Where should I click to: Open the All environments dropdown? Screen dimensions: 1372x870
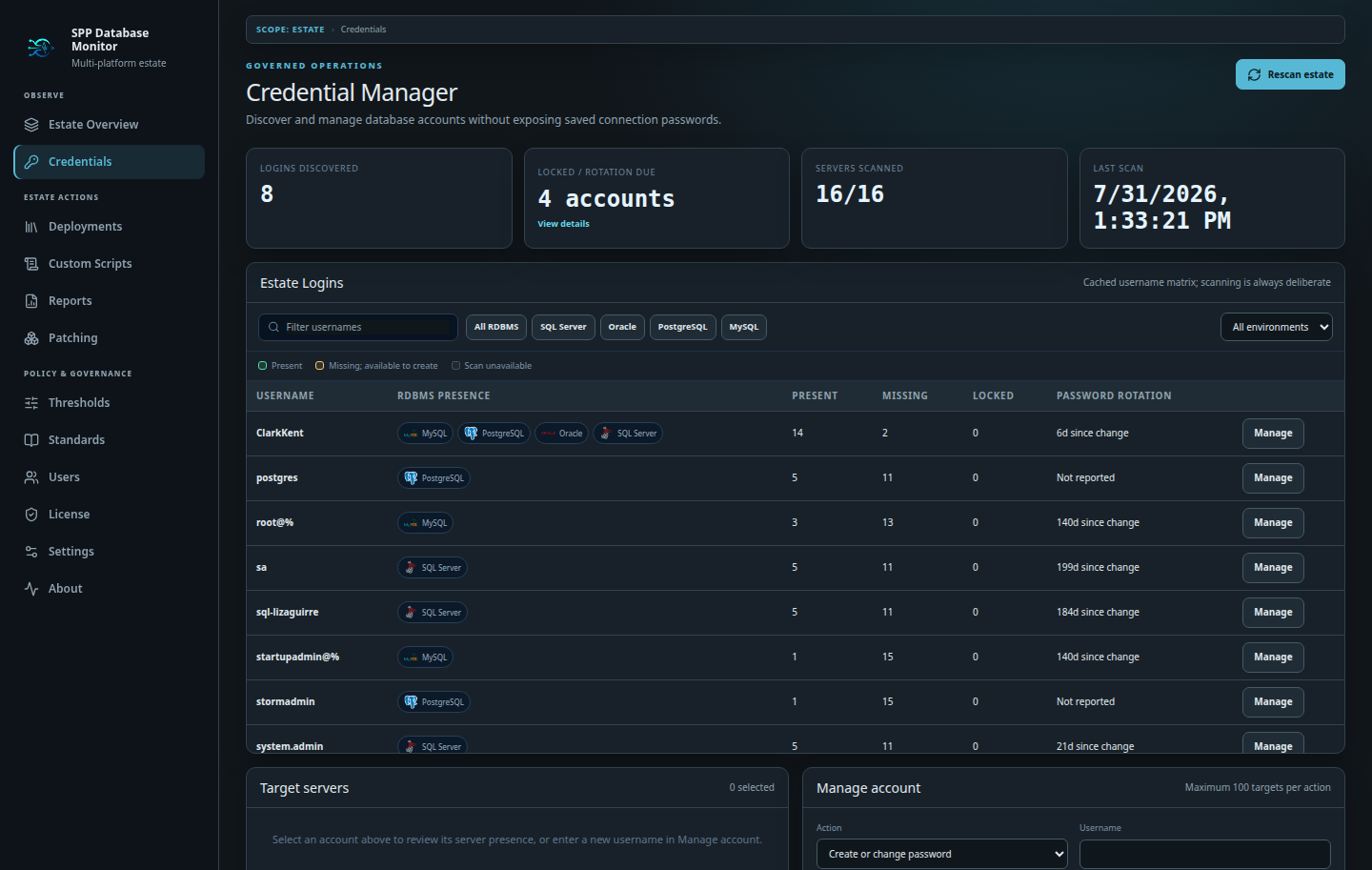coord(1277,327)
